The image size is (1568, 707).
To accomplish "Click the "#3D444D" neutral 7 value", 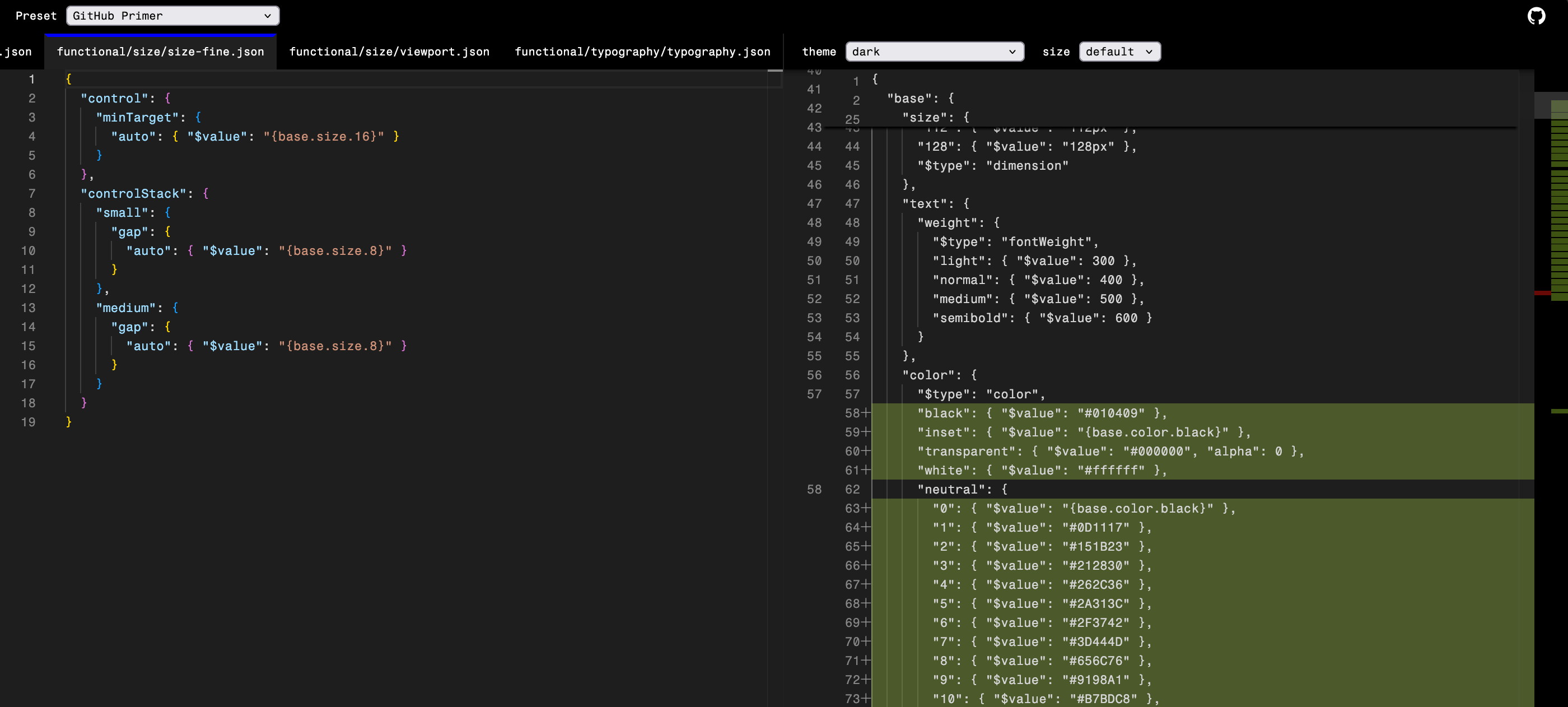I will point(1096,642).
